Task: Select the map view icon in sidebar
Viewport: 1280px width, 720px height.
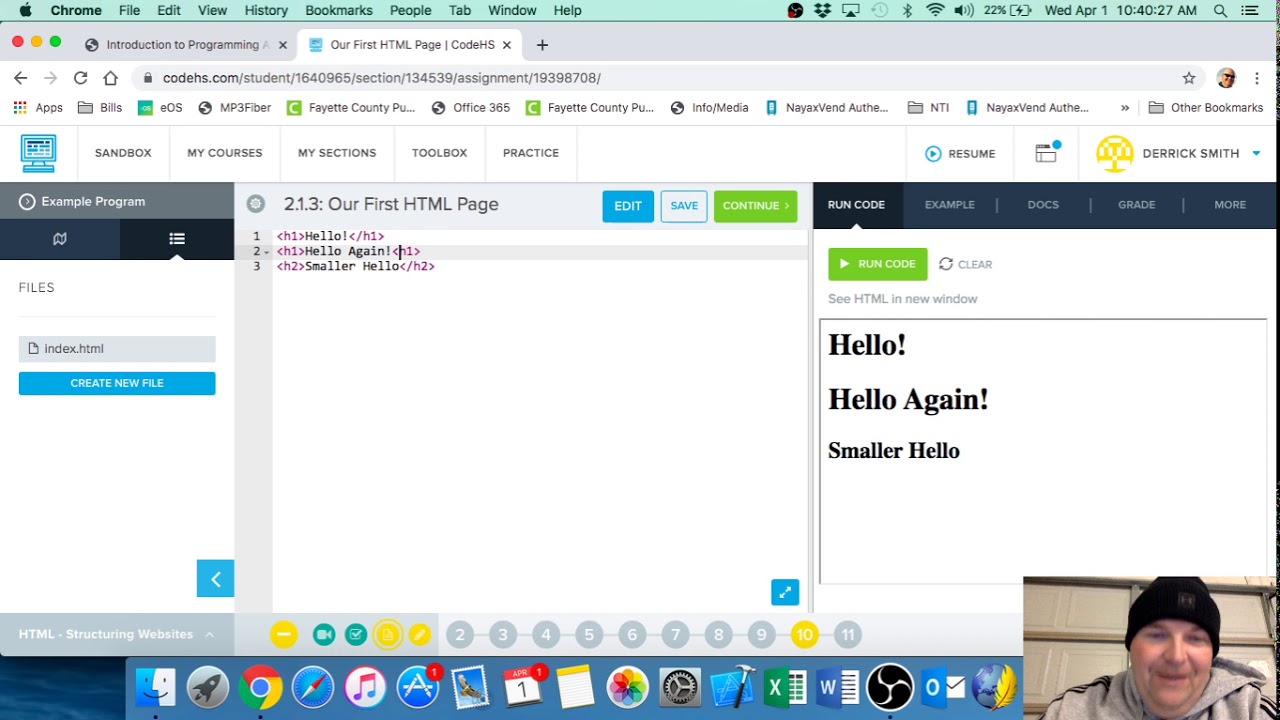Action: (x=60, y=239)
